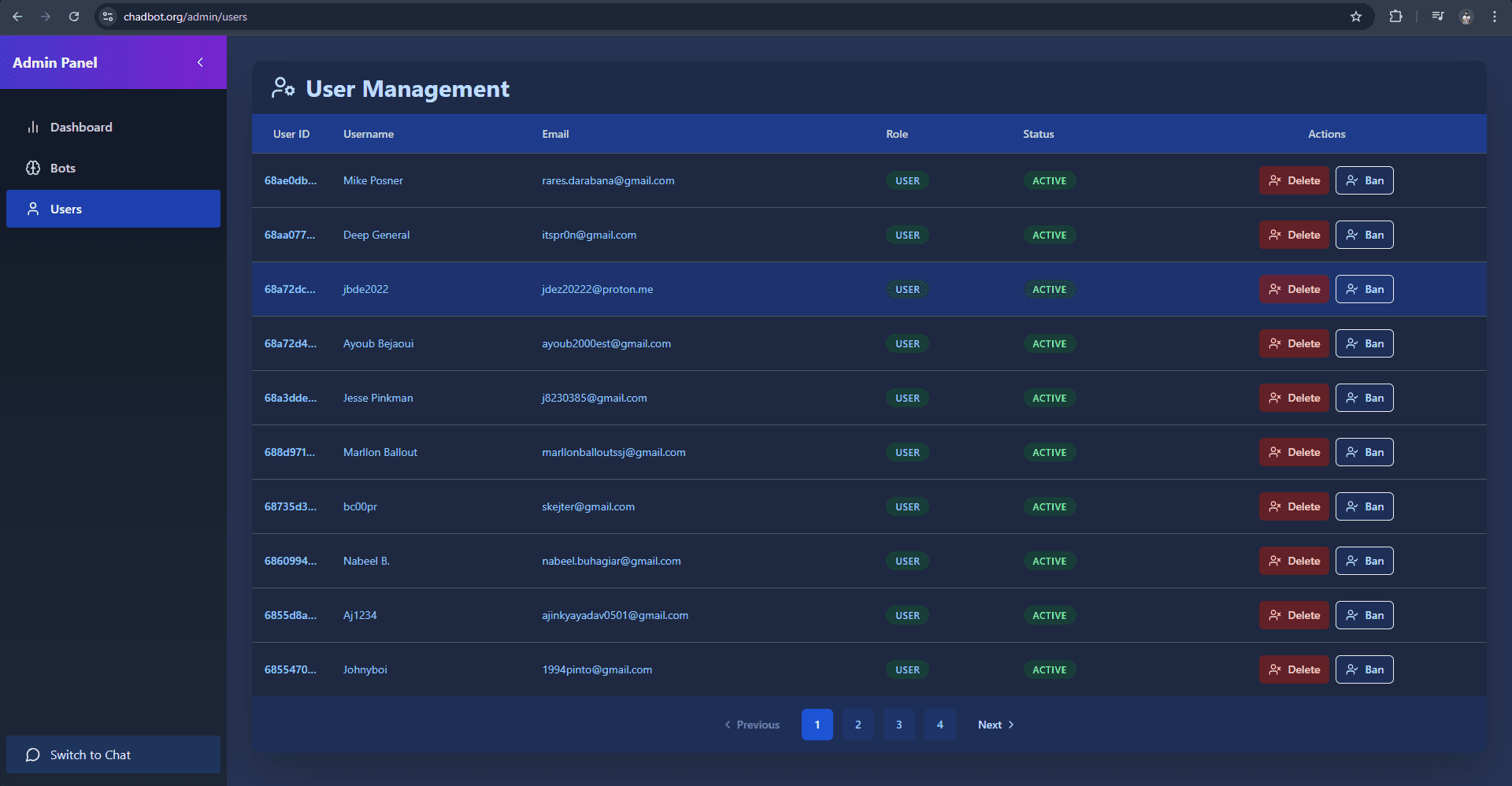The width and height of the screenshot is (1512, 786).
Task: Click the User Management header gear icon
Action: [283, 88]
